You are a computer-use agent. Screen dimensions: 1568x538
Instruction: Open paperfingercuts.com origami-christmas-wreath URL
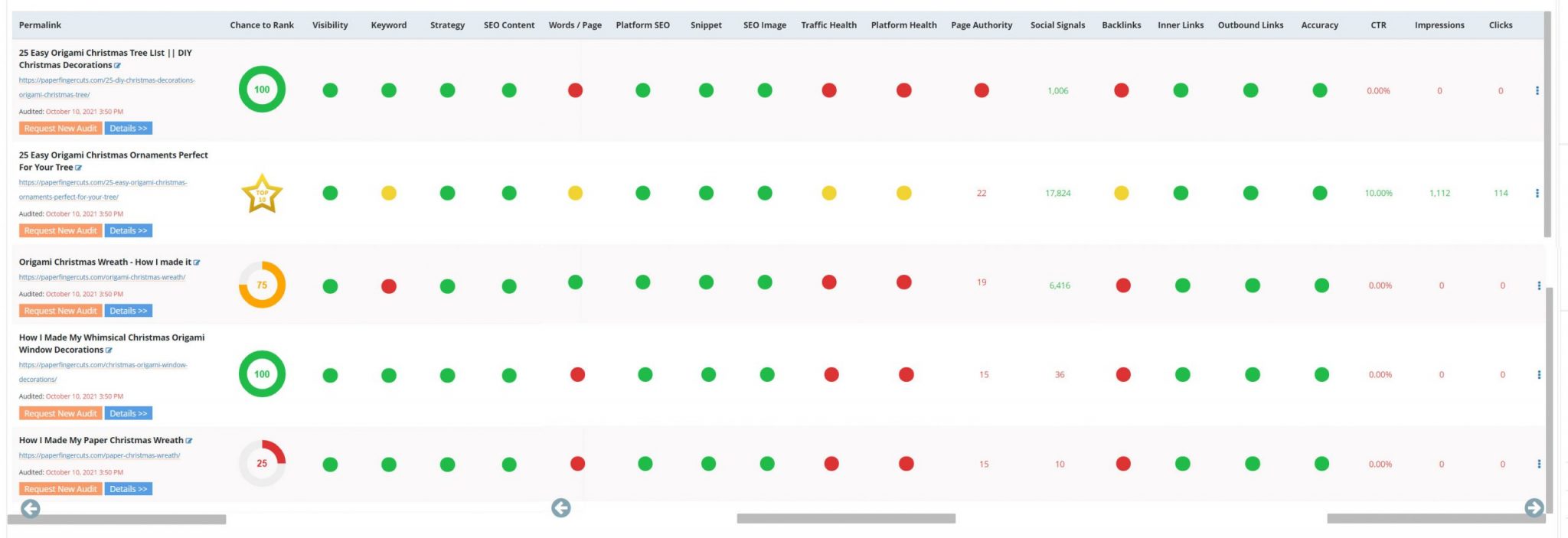[102, 277]
